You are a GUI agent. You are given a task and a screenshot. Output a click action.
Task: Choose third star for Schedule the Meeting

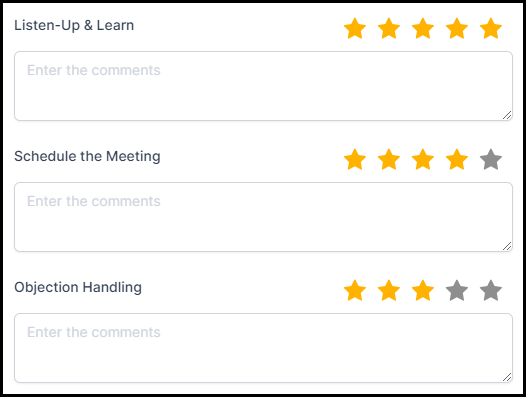423,159
